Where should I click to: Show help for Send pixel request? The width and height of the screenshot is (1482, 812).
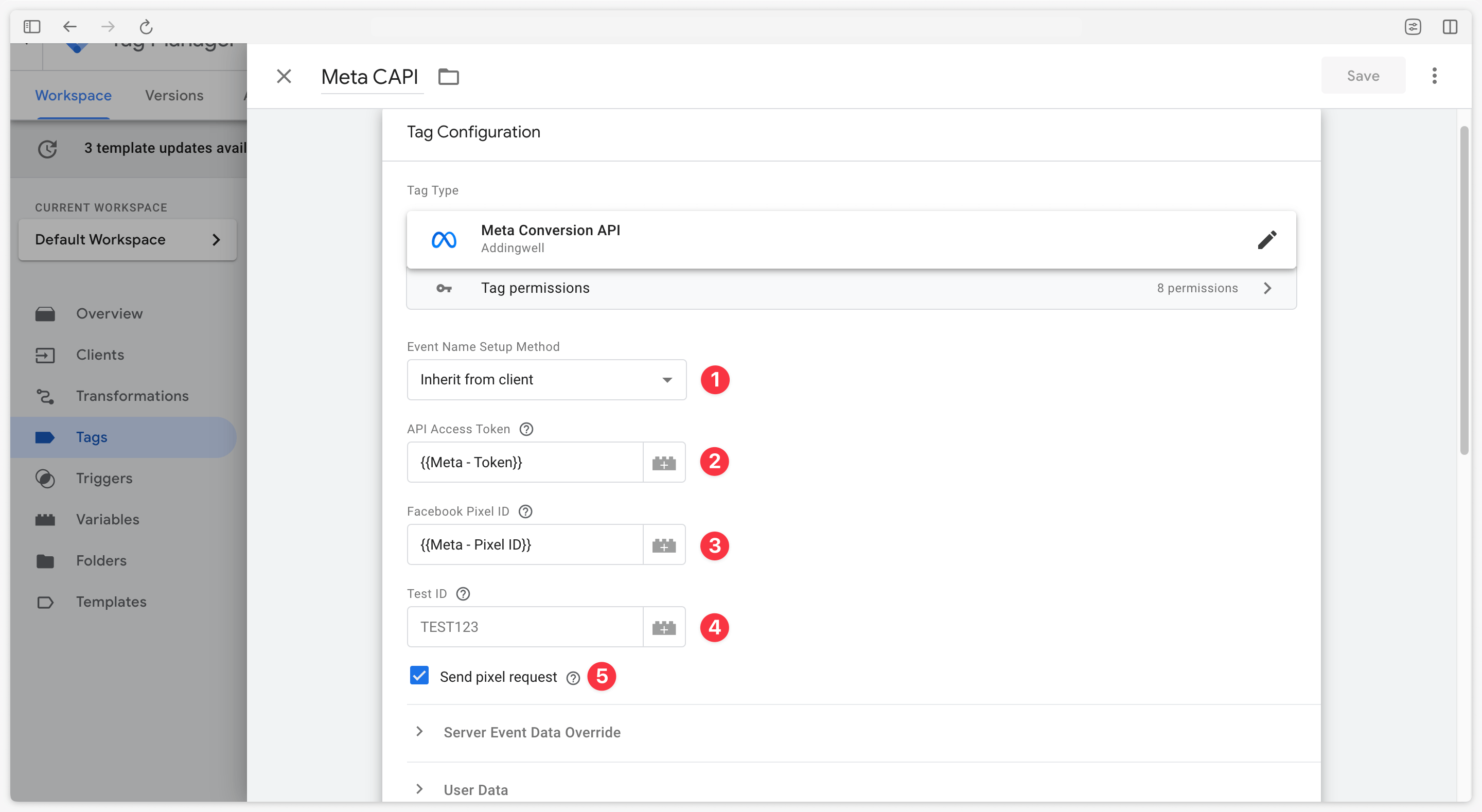572,678
